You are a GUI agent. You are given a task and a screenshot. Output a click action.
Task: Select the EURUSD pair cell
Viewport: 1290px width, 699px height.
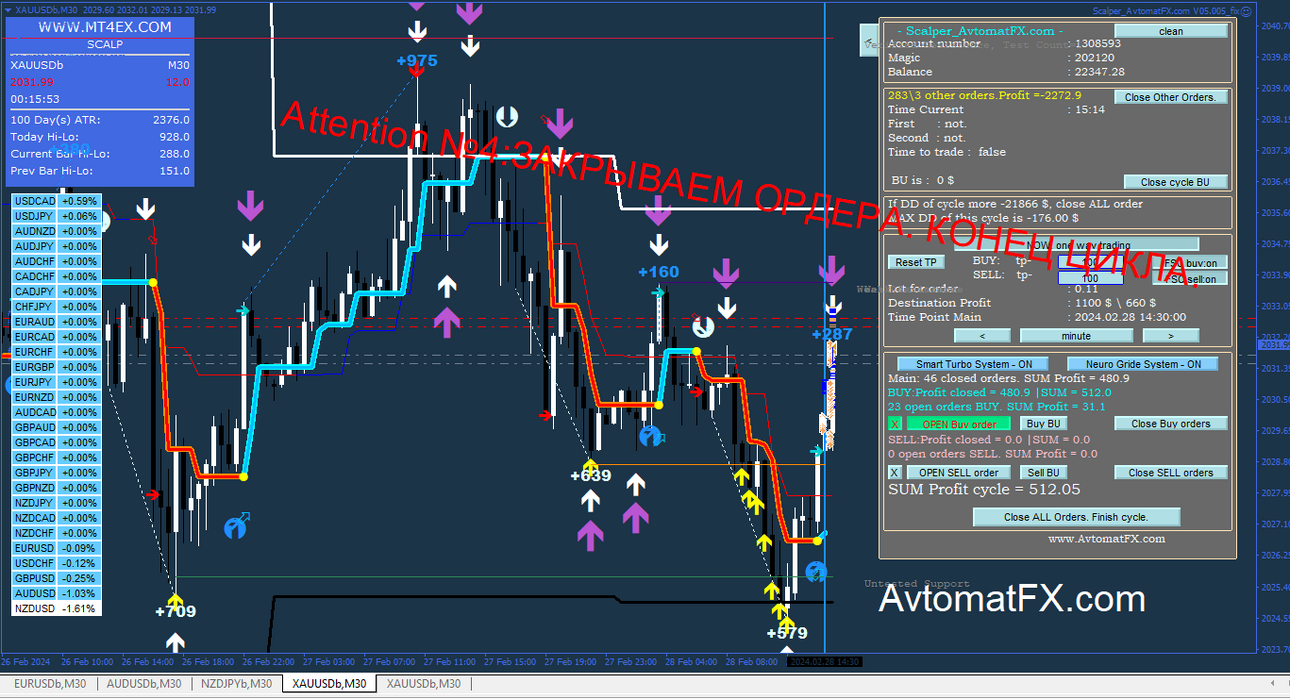[34, 548]
